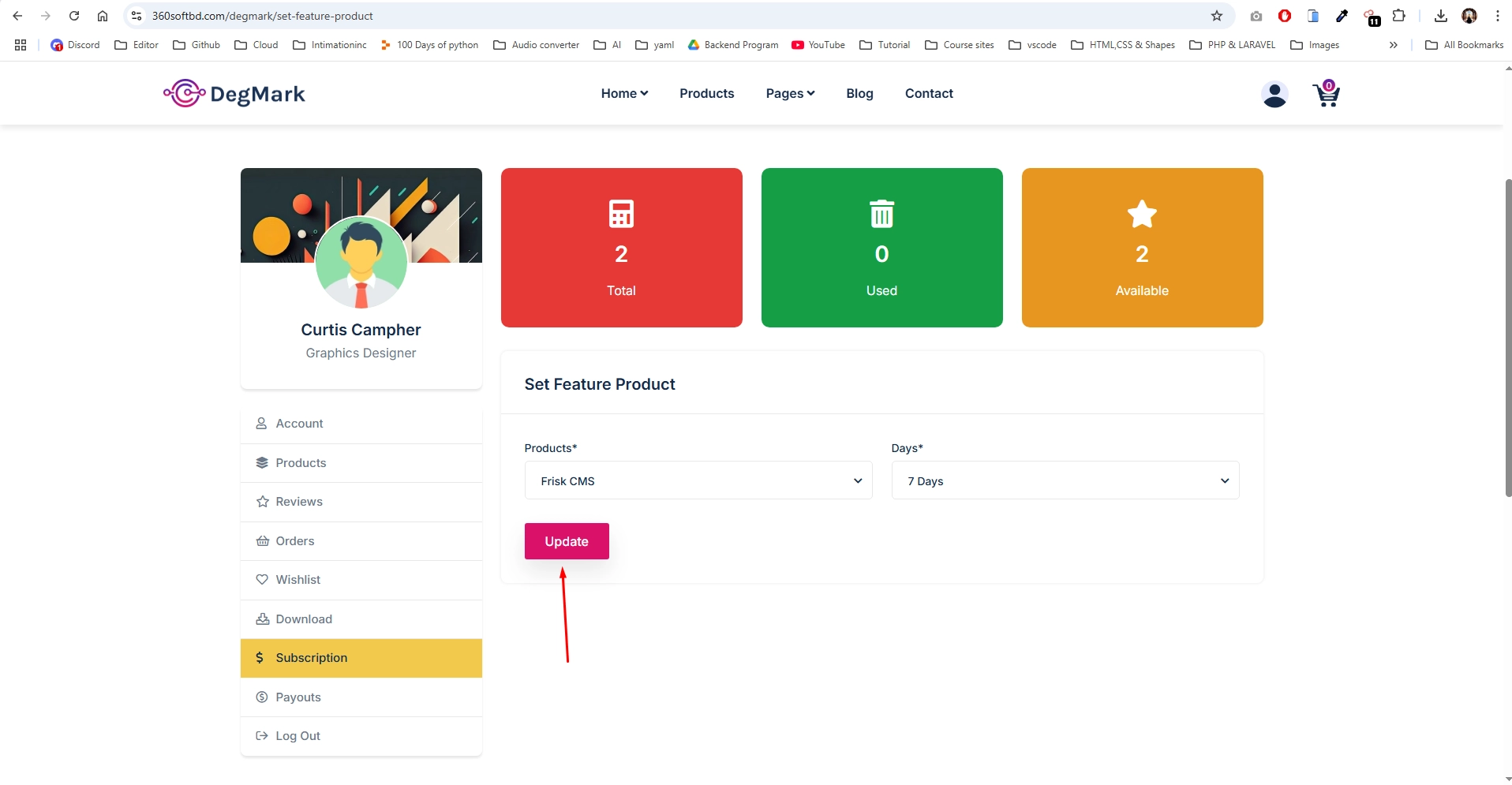Viewport: 1512px width, 785px height.
Task: Click the Curtis Campher name
Action: click(x=361, y=330)
